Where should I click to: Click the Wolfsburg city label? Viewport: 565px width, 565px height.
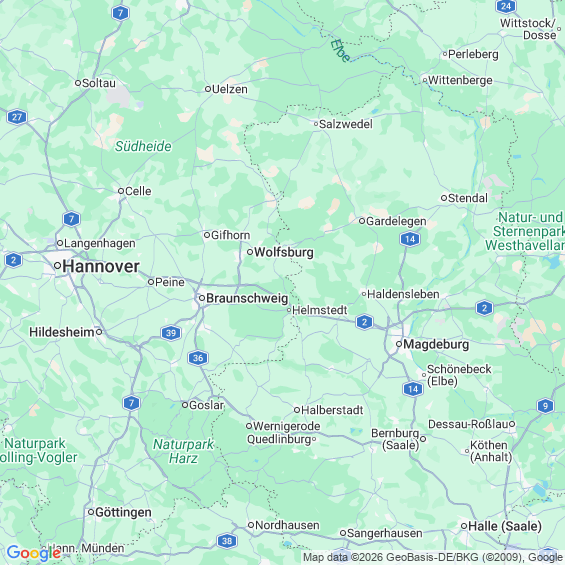284,252
